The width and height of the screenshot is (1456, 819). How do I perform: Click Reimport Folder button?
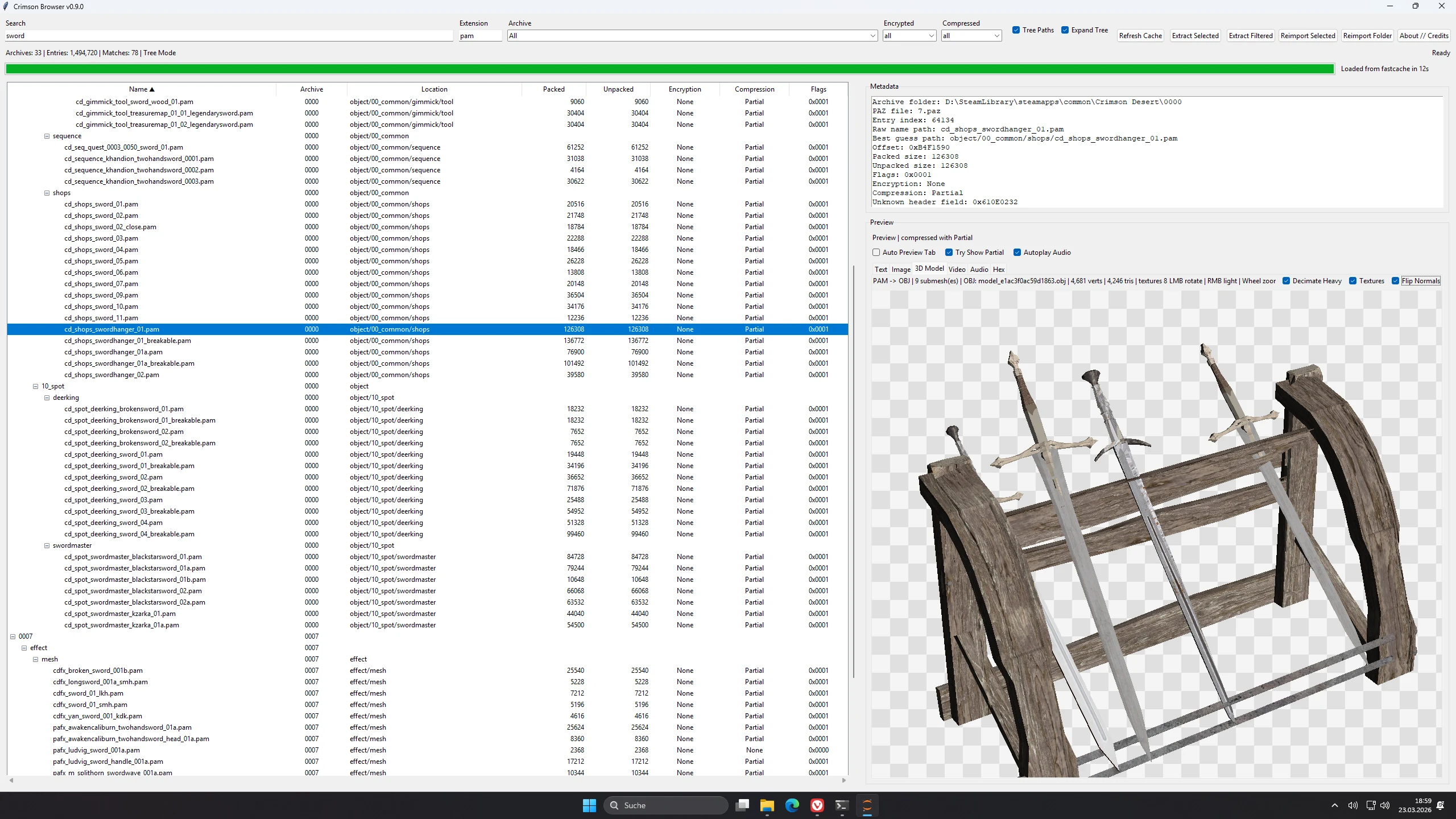click(x=1367, y=36)
